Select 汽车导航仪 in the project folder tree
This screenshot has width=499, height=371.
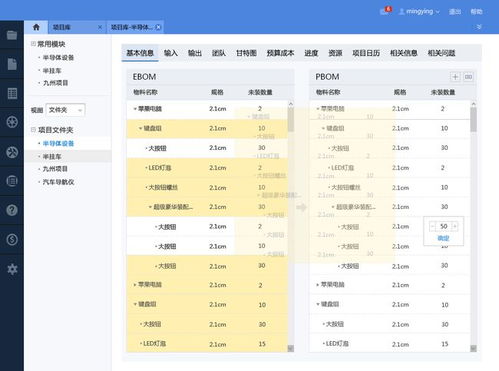pos(58,182)
